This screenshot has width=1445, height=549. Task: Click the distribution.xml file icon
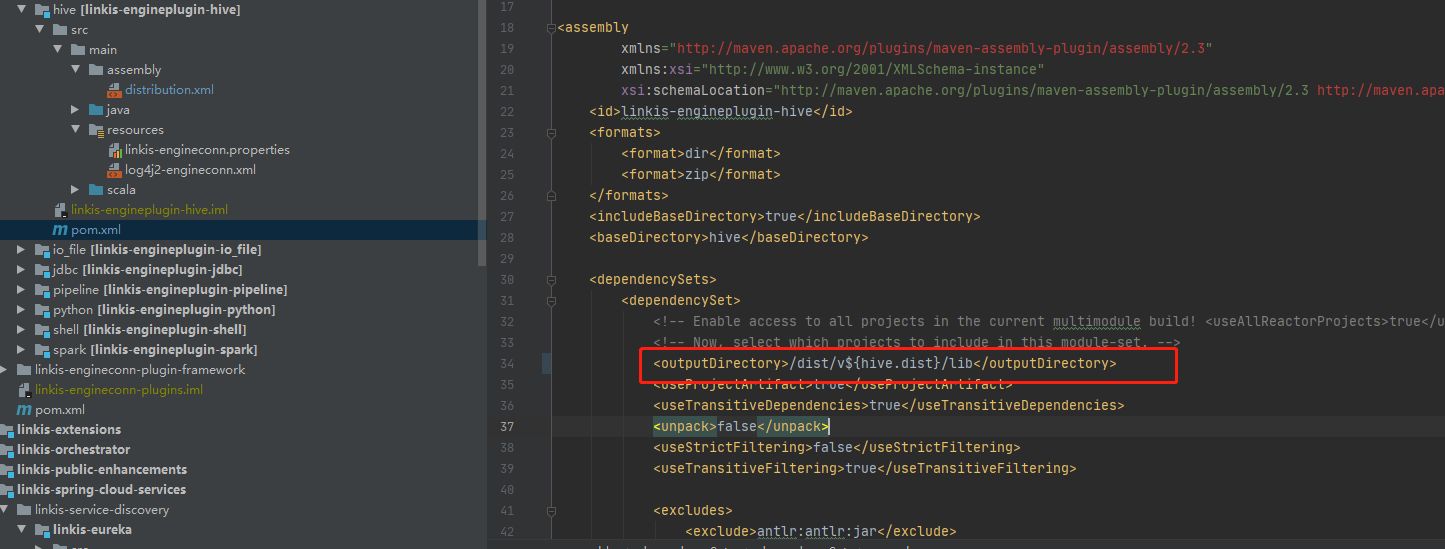click(x=114, y=89)
